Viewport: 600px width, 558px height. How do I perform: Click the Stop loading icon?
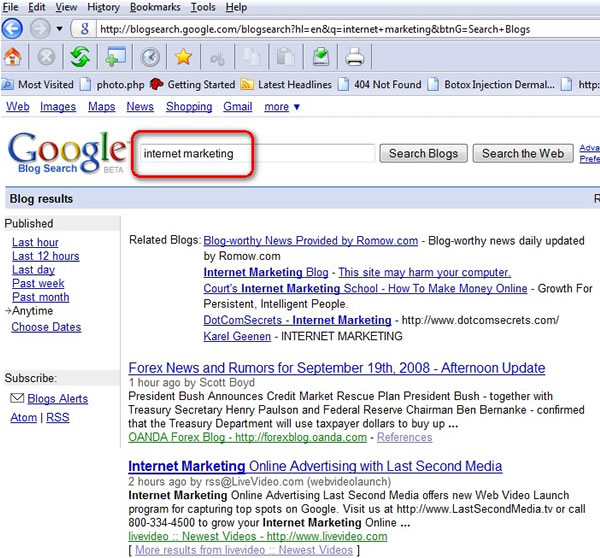46,57
